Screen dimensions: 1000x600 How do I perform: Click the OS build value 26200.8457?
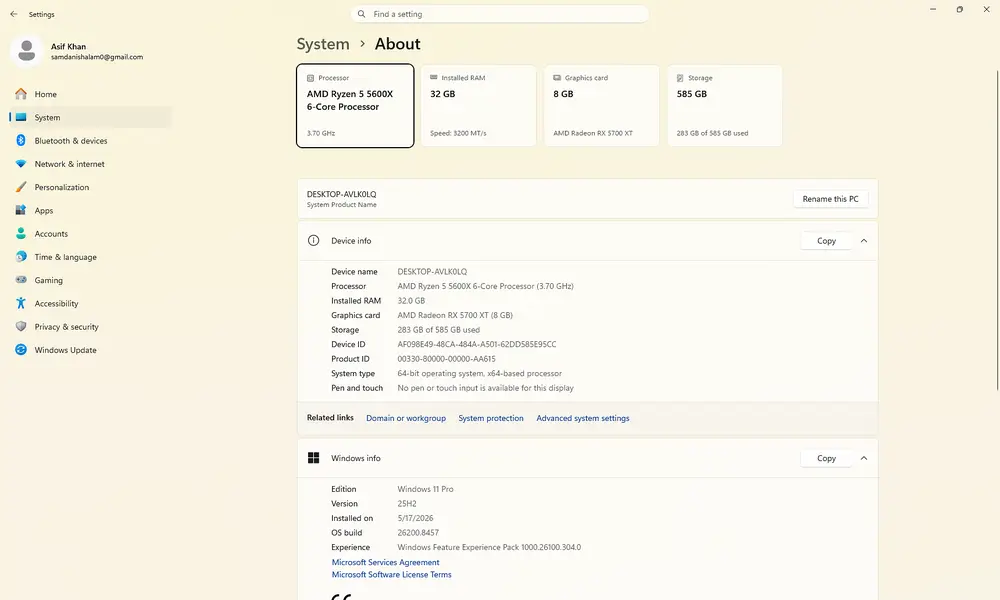click(x=418, y=532)
